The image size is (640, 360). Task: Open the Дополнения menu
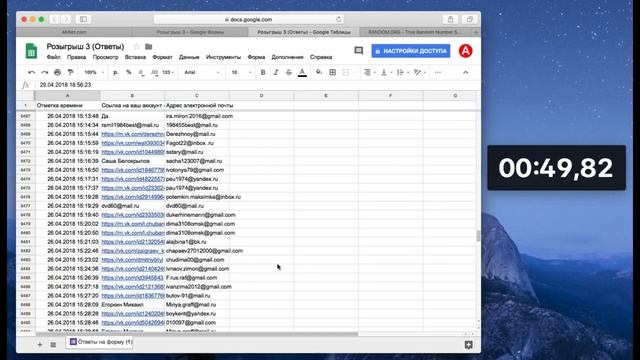pyautogui.click(x=287, y=57)
